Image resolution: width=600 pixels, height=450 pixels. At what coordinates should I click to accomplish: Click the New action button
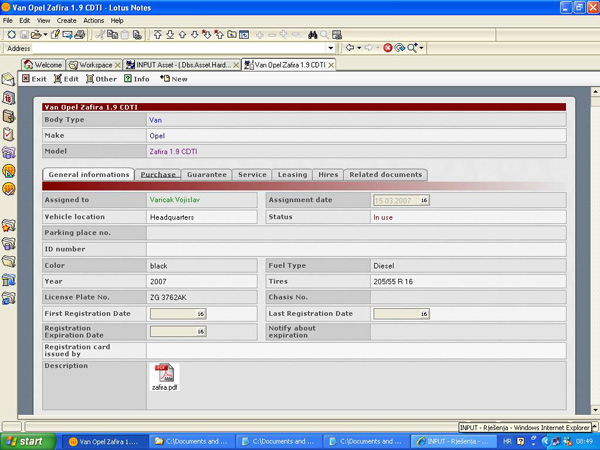(174, 79)
